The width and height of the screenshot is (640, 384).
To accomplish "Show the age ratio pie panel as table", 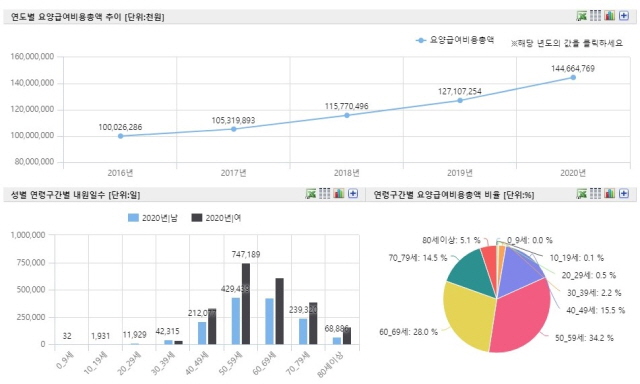I will (596, 193).
